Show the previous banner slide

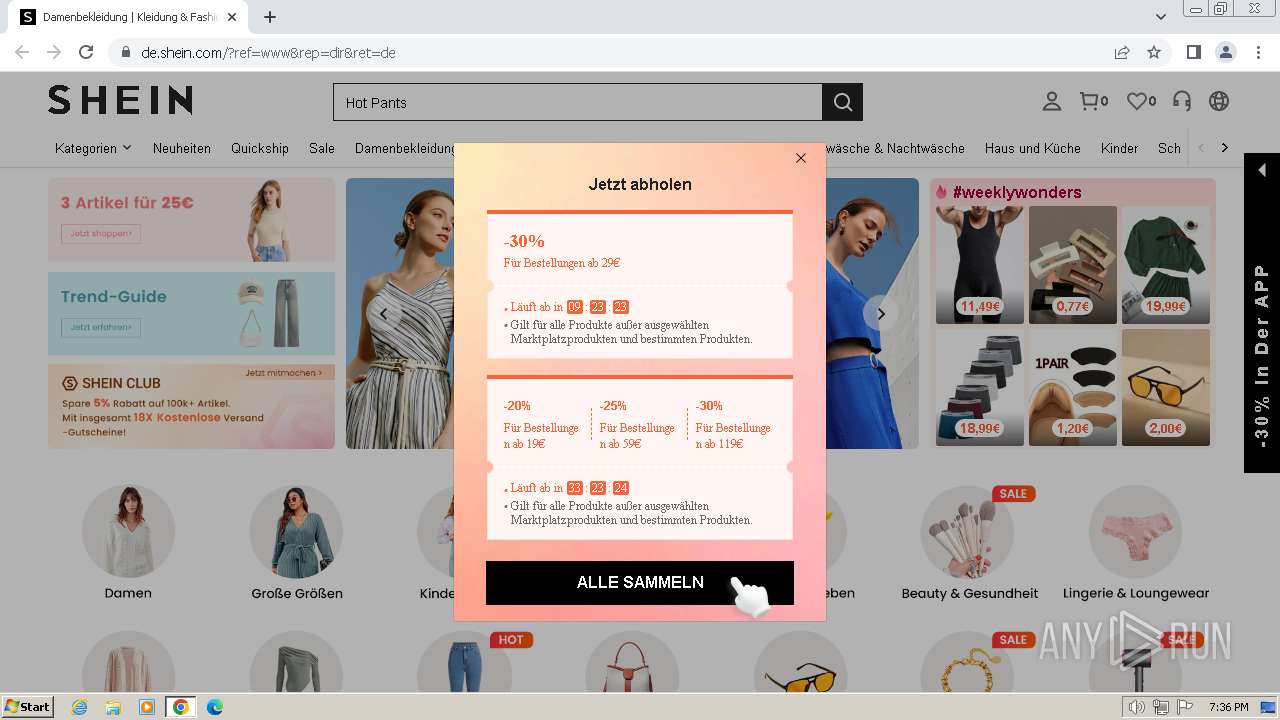pos(383,314)
